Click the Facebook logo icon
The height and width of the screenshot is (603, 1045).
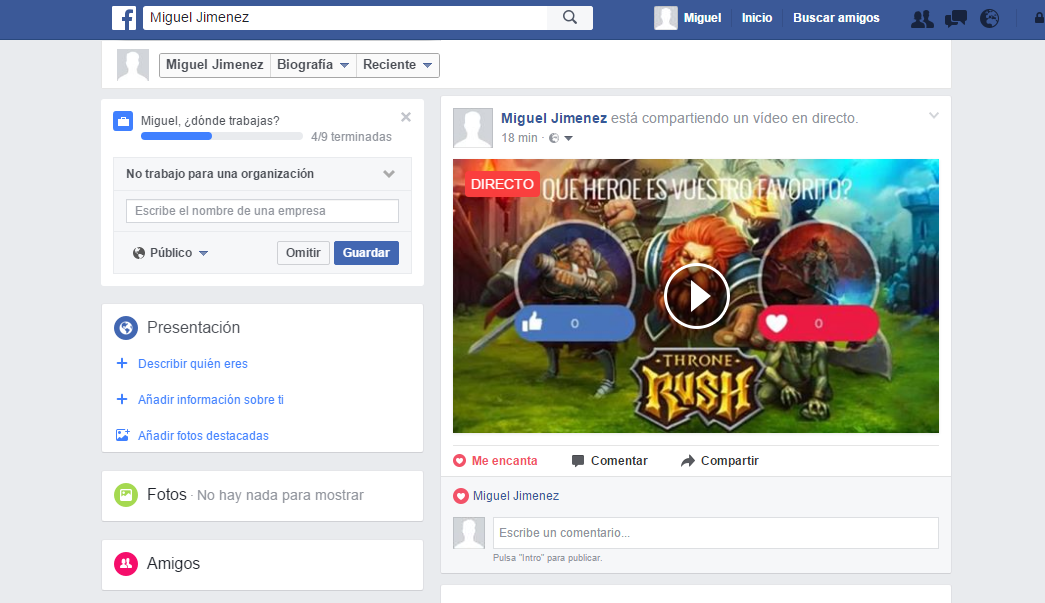124,18
